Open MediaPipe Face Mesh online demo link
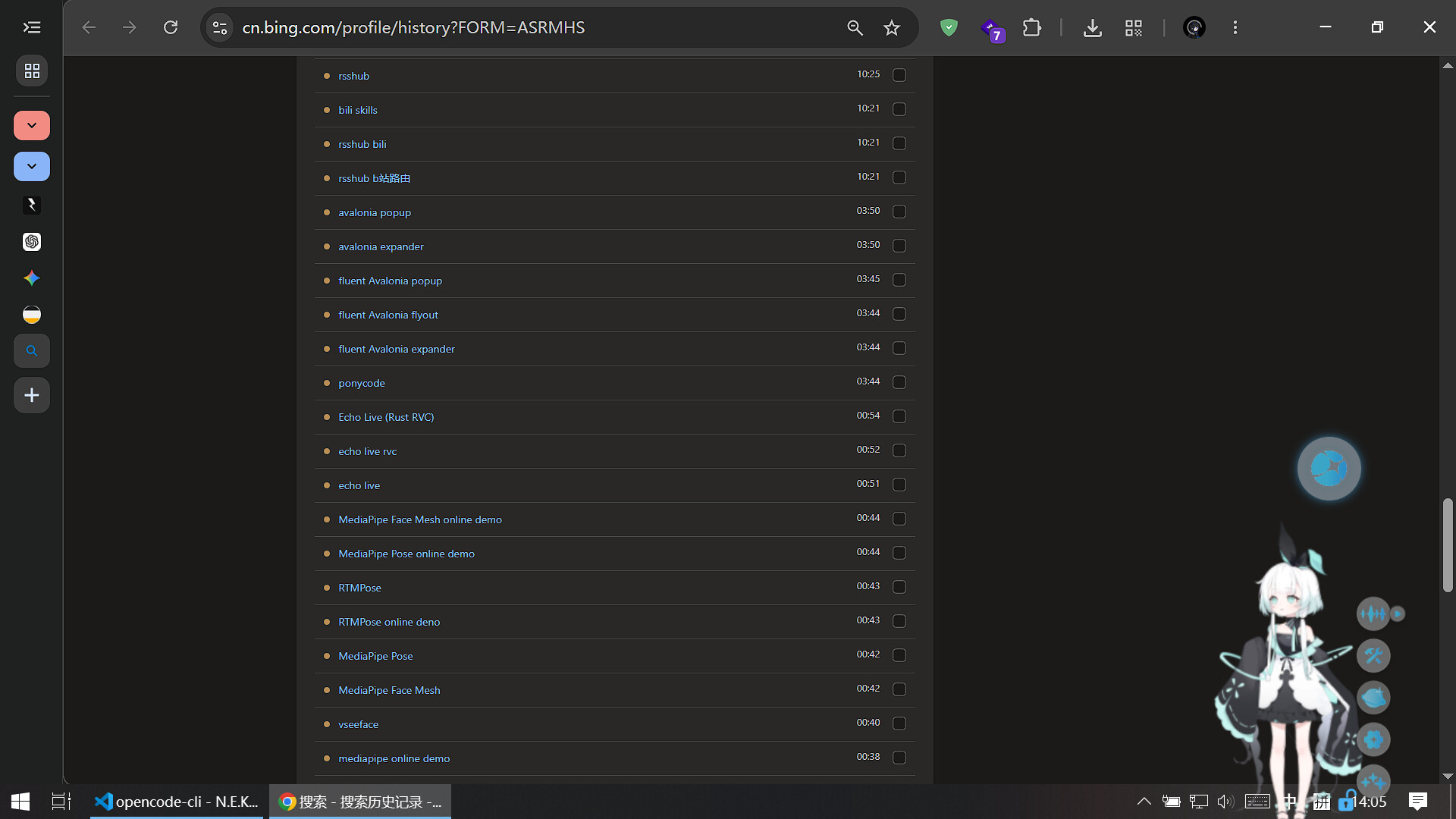1456x819 pixels. click(x=420, y=519)
